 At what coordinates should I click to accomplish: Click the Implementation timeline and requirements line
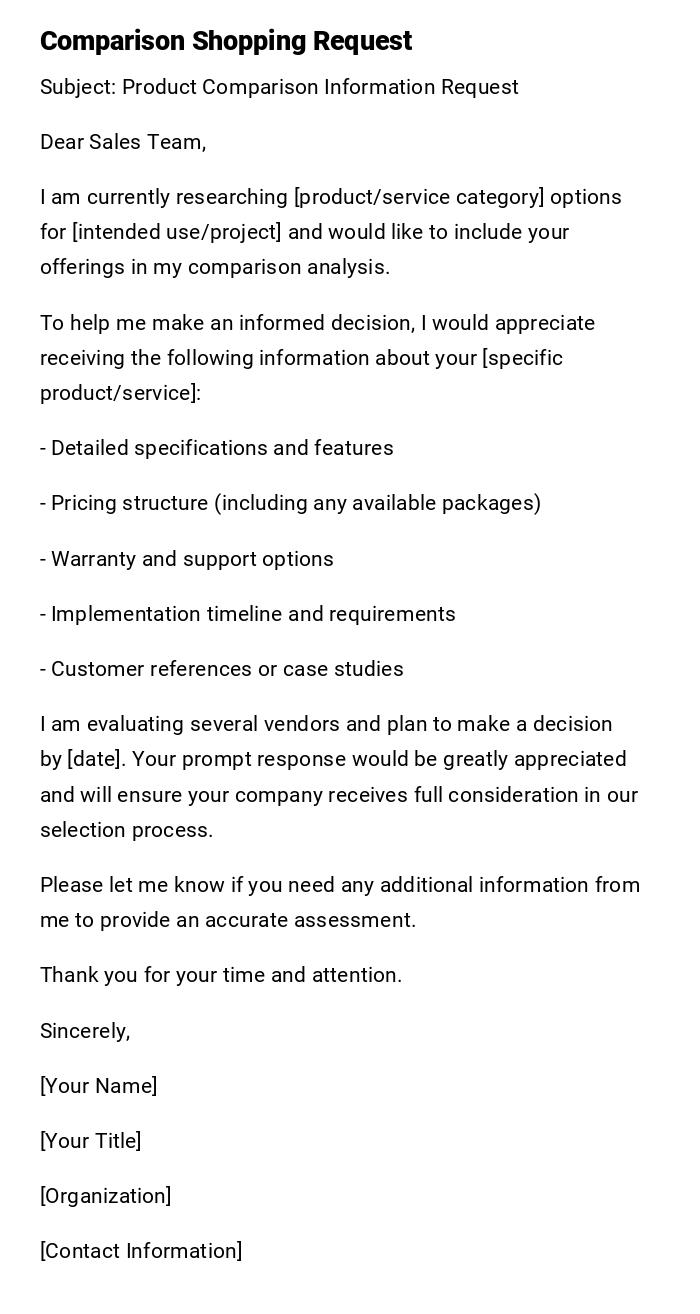[248, 614]
